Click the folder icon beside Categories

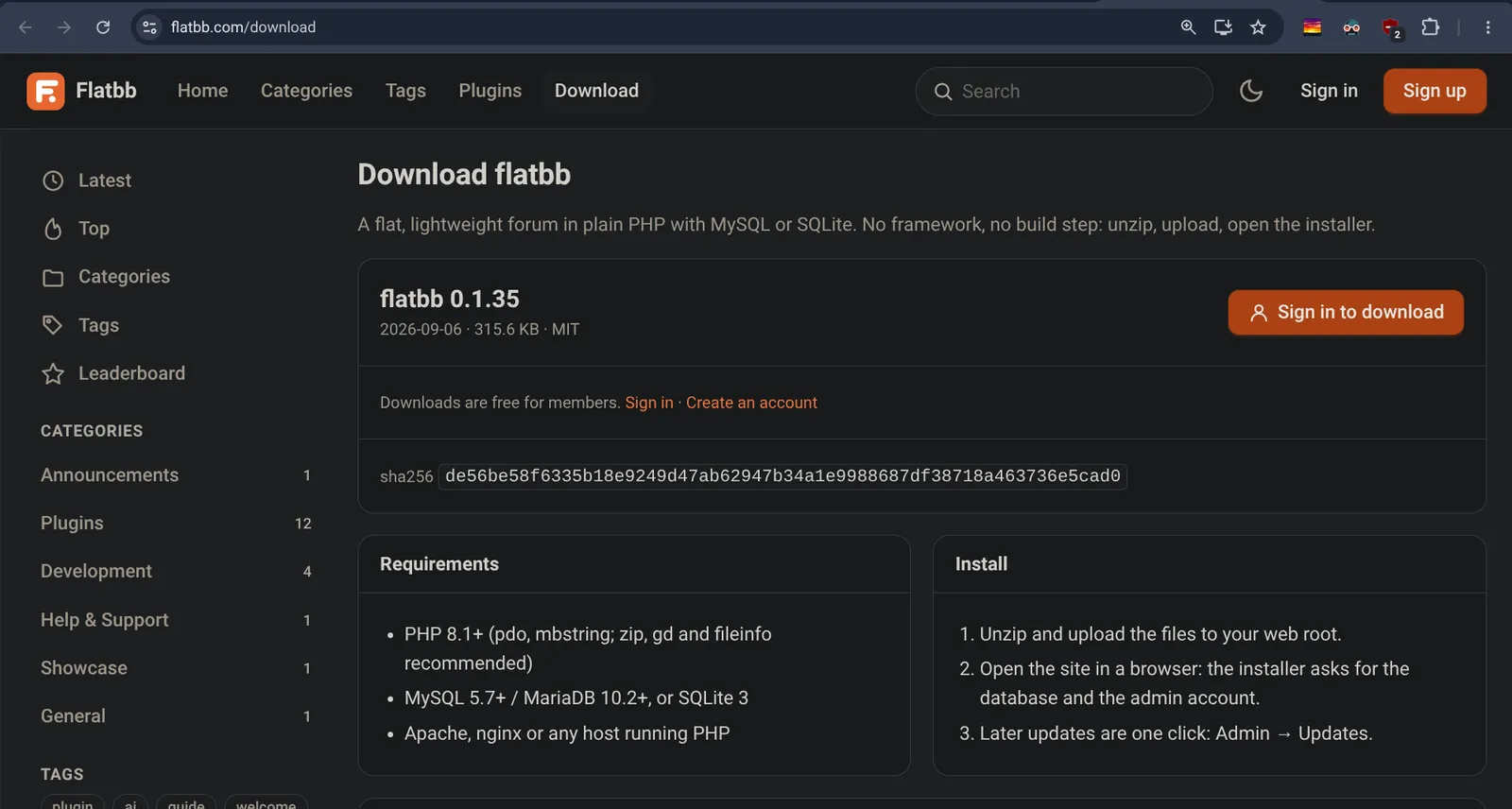coord(53,277)
